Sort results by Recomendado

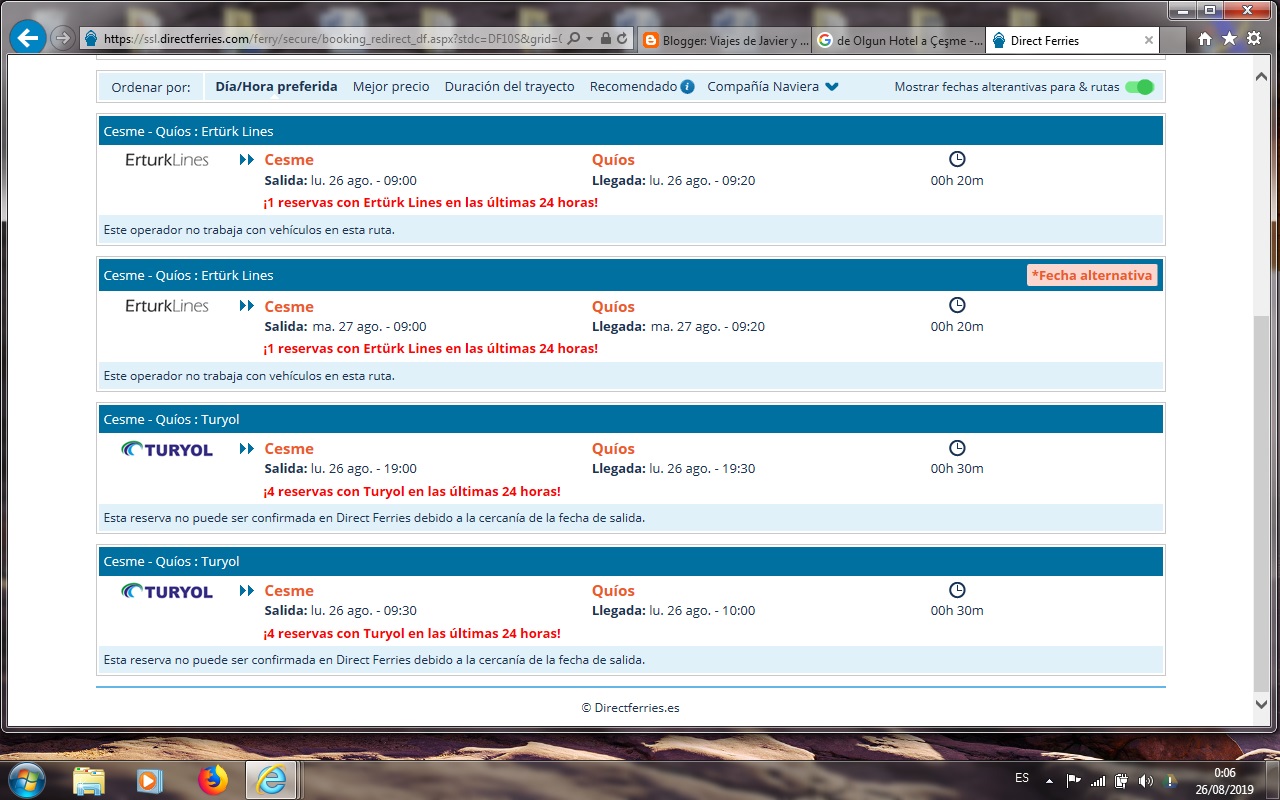click(x=633, y=87)
